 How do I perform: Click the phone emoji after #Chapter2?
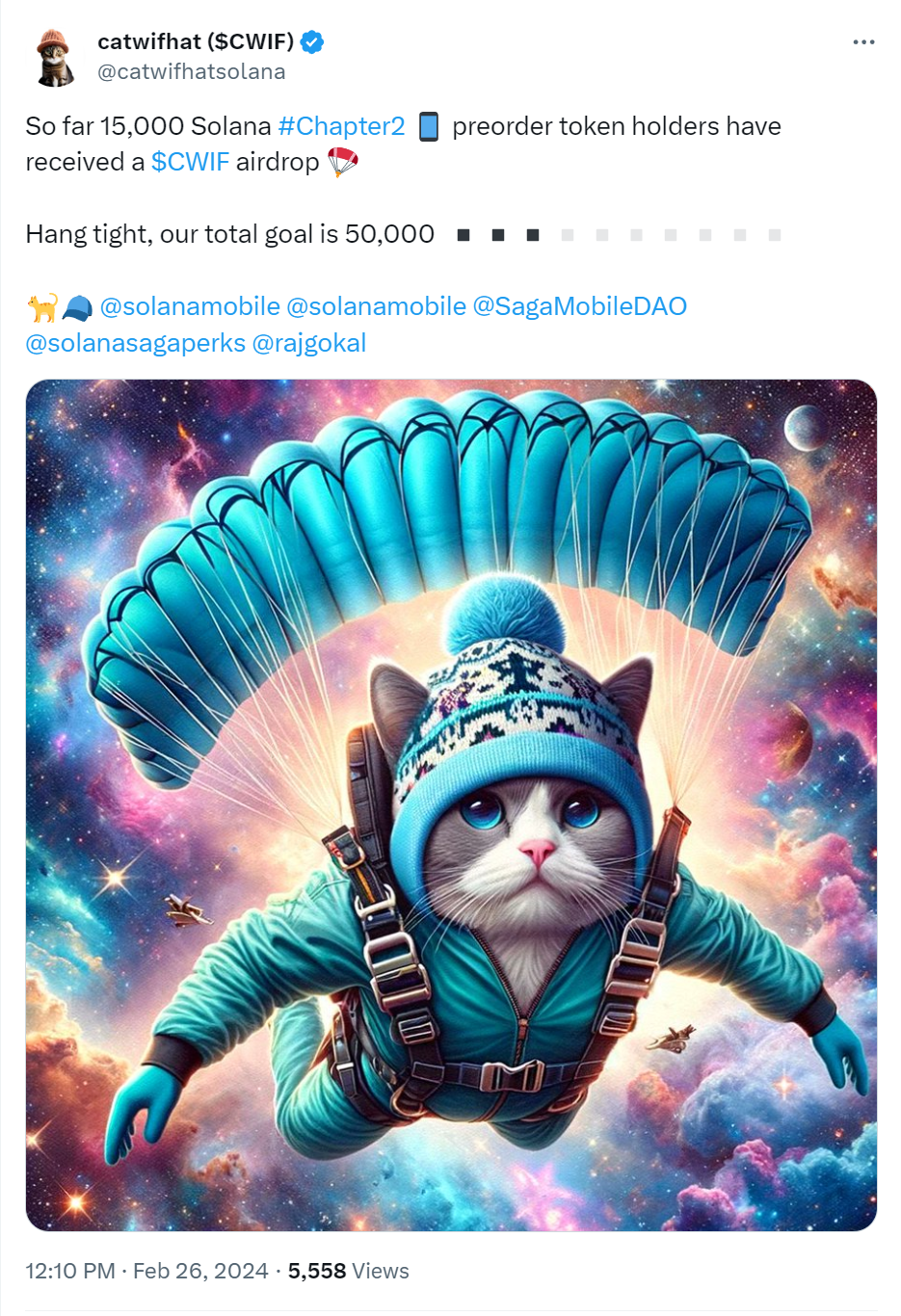coord(429,126)
